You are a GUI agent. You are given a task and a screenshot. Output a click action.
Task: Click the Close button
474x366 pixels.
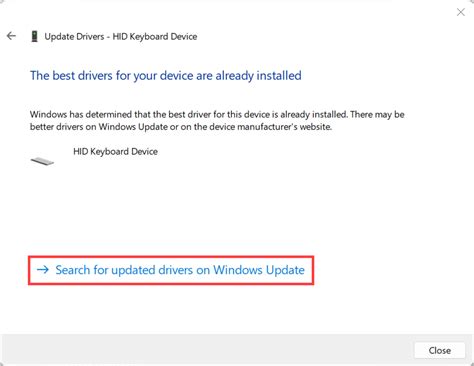[x=439, y=350]
